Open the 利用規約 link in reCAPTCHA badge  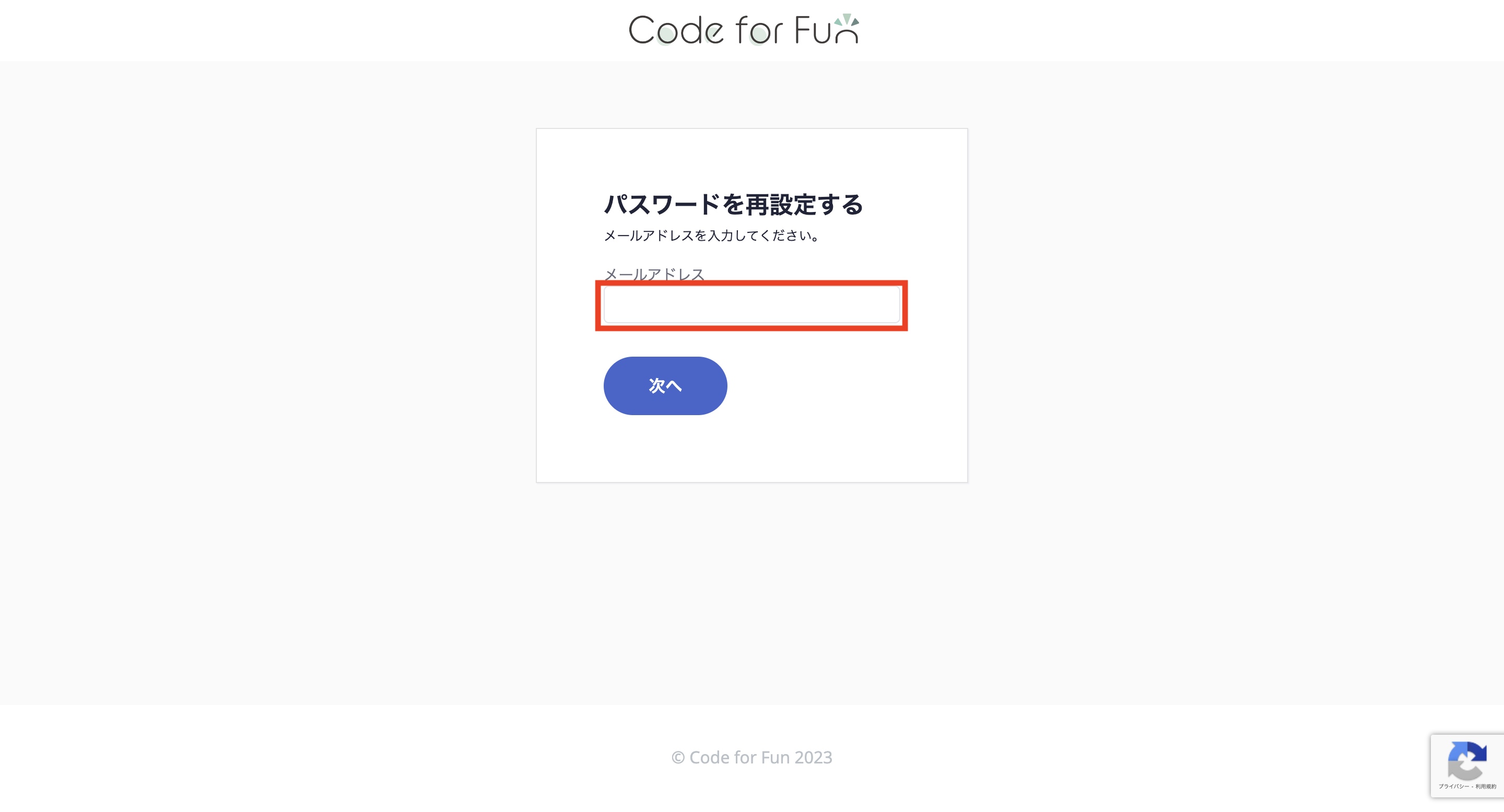click(1486, 786)
